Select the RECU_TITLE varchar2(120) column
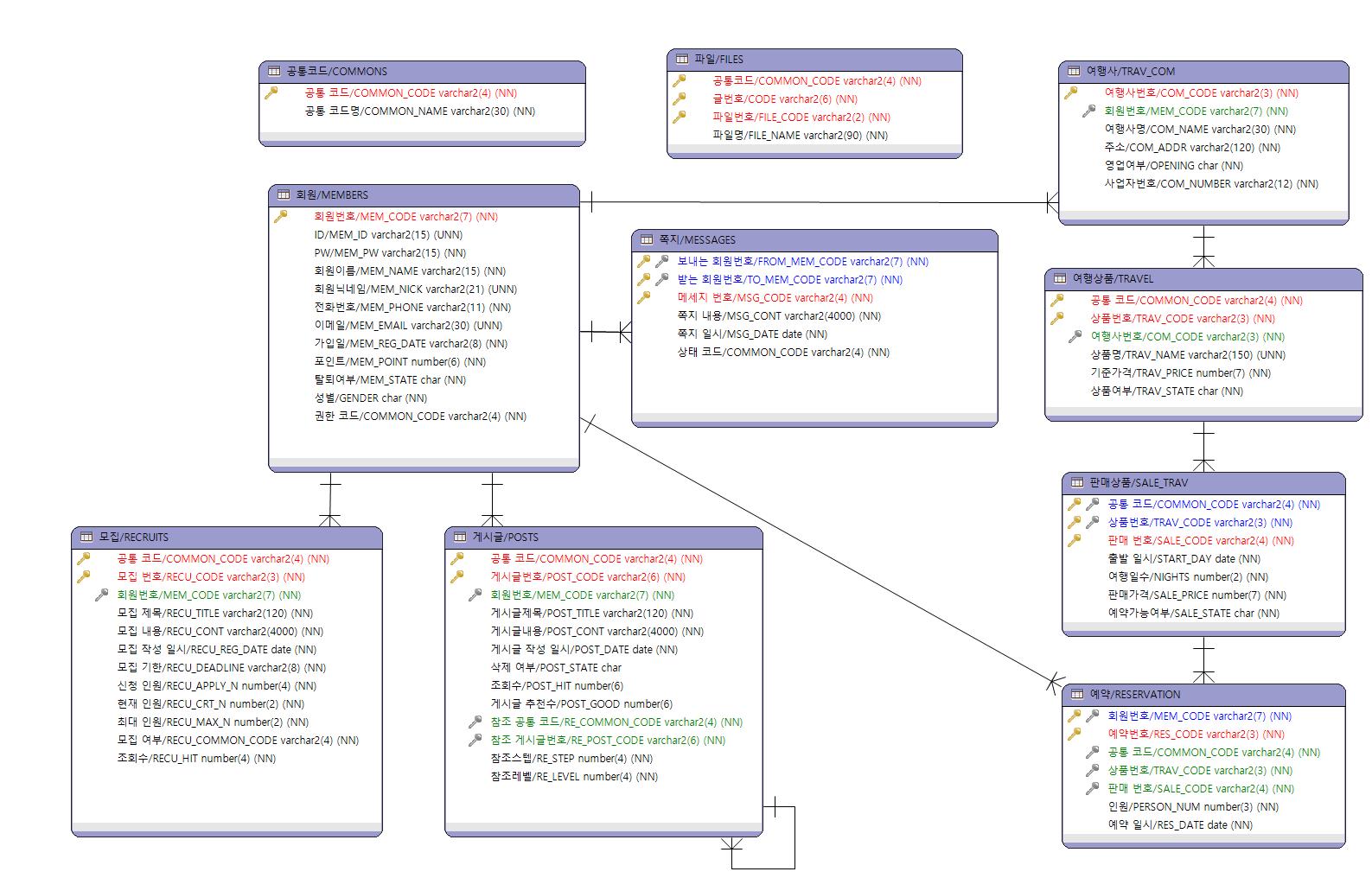 click(x=215, y=613)
